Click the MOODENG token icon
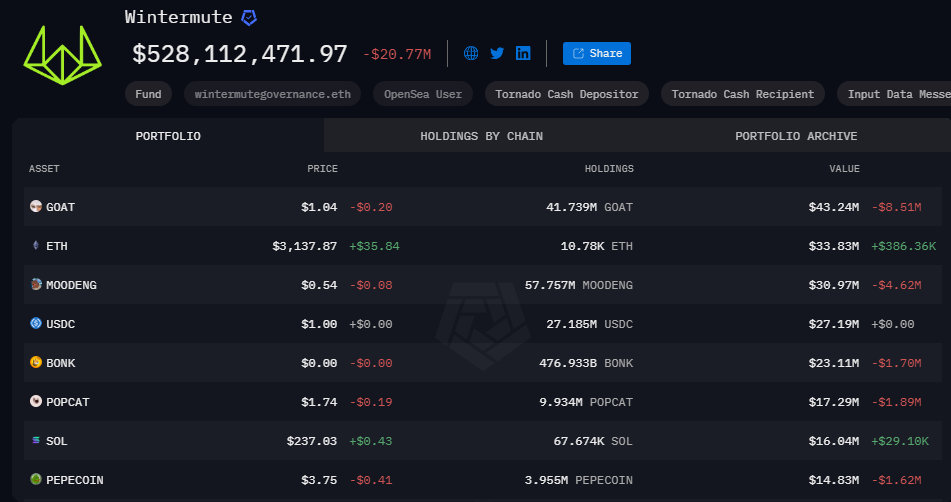Viewport: 951px width, 502px height. 36,284
